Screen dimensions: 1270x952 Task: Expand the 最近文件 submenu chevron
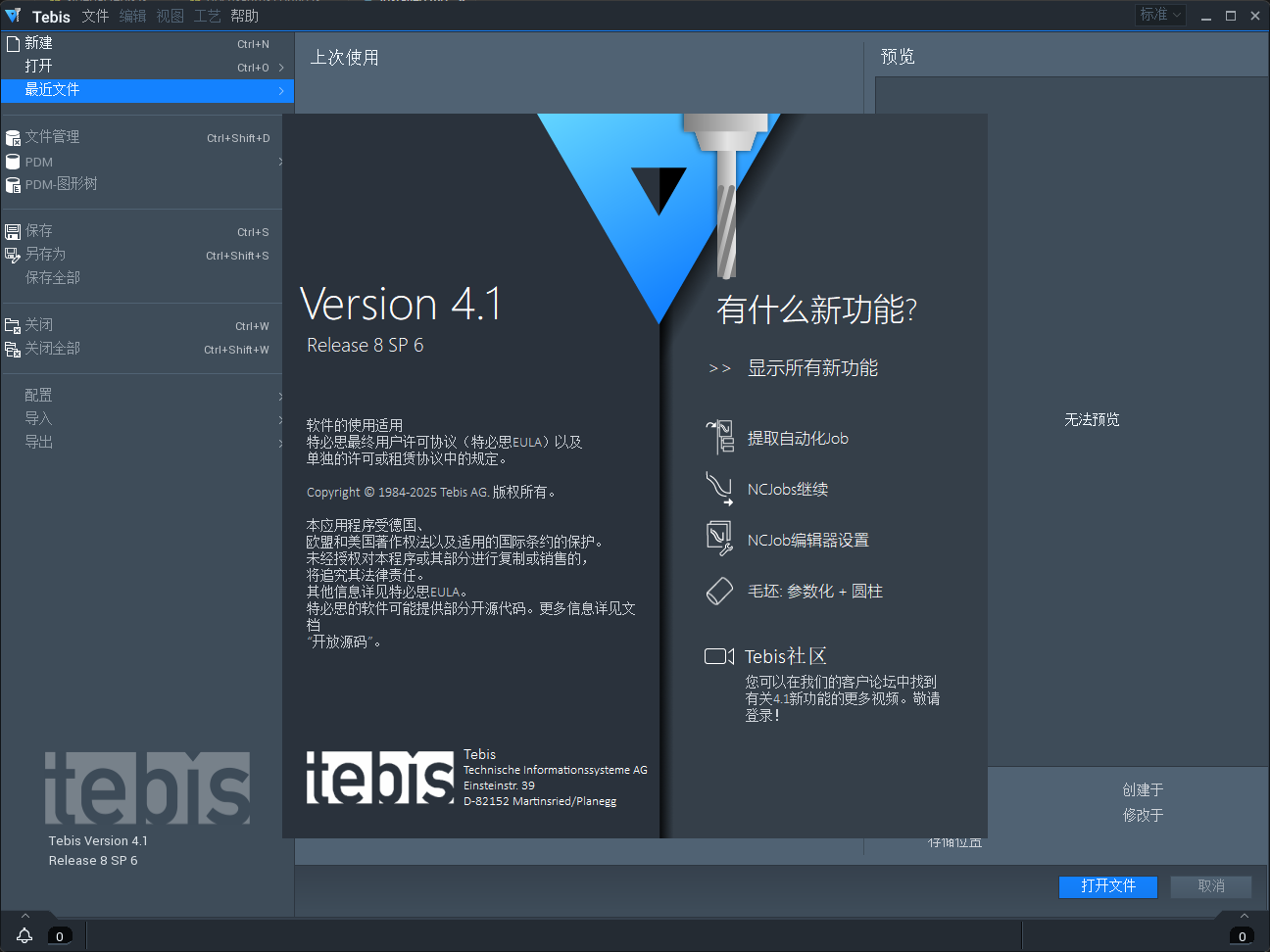tap(281, 91)
